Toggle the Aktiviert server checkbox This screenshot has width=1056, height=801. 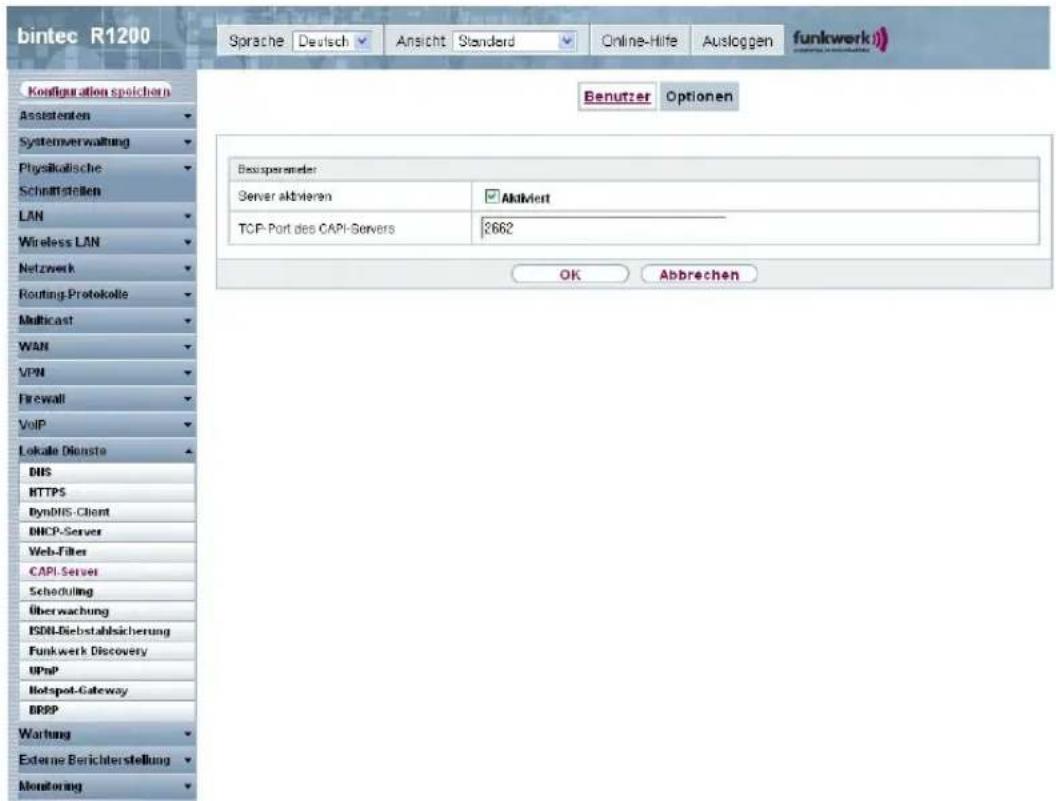[x=492, y=197]
